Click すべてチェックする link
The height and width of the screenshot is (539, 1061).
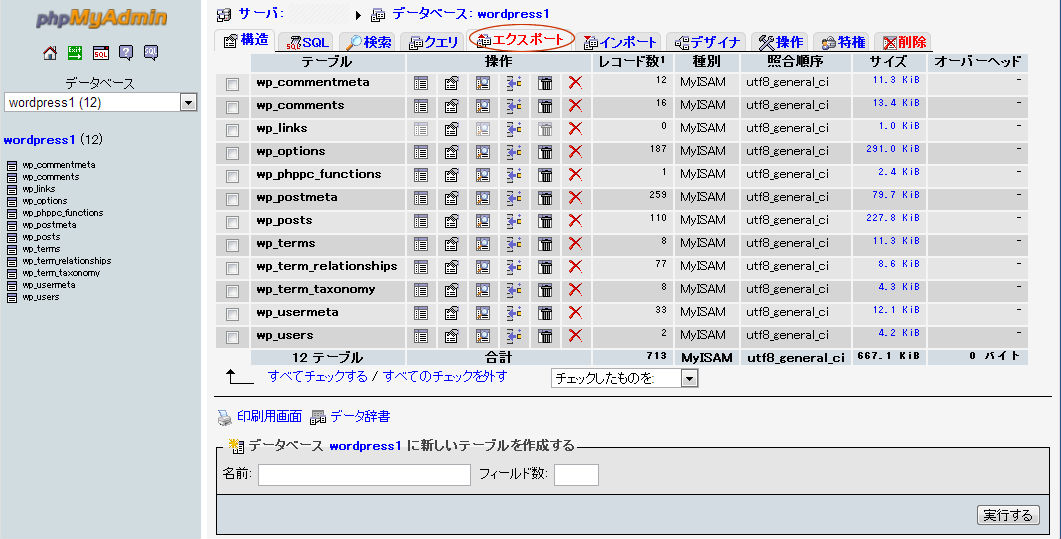point(317,376)
